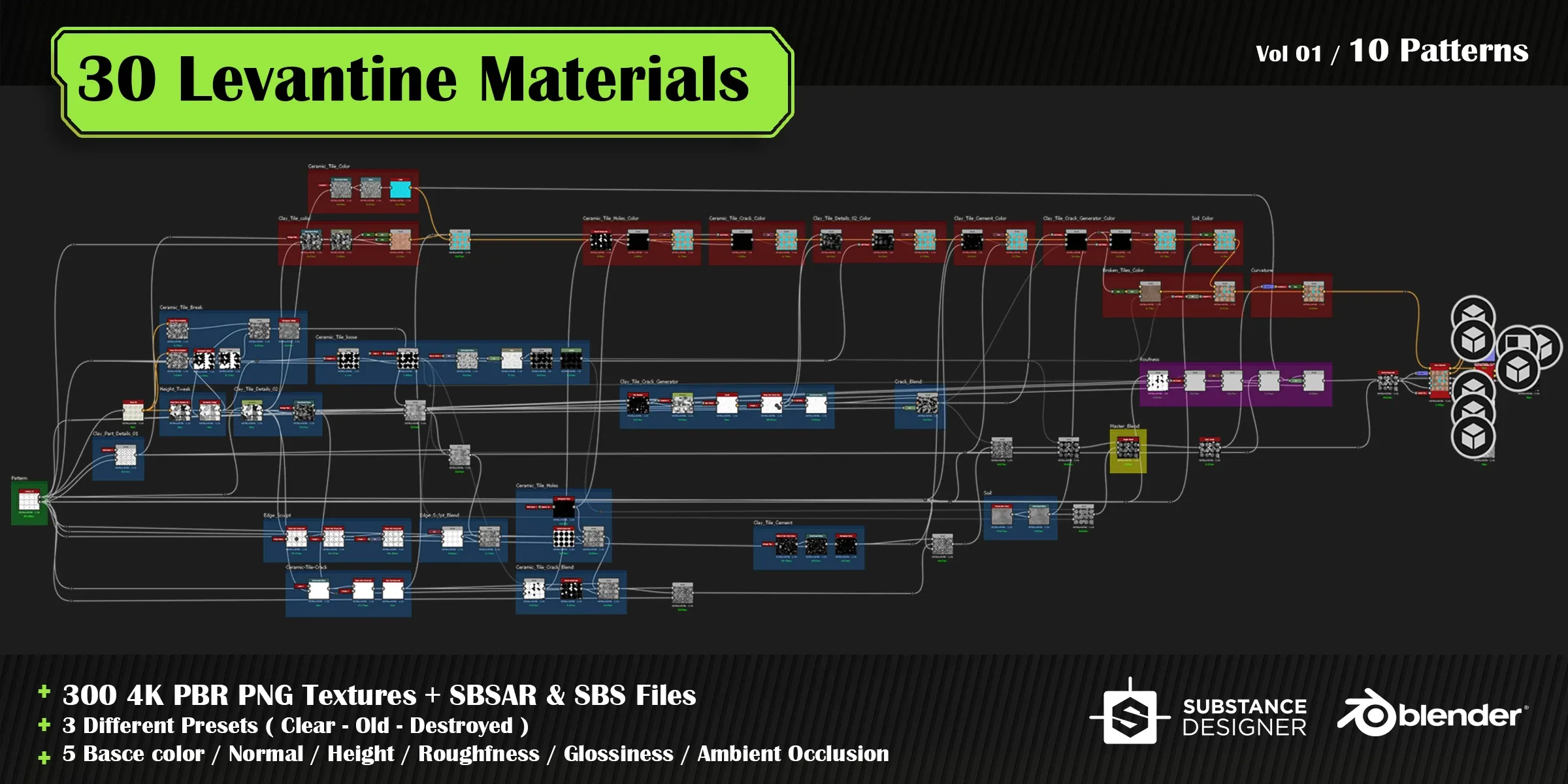Image resolution: width=1568 pixels, height=784 pixels.
Task: Select the last node in the purple Roufness frame
Action: coord(1313,381)
